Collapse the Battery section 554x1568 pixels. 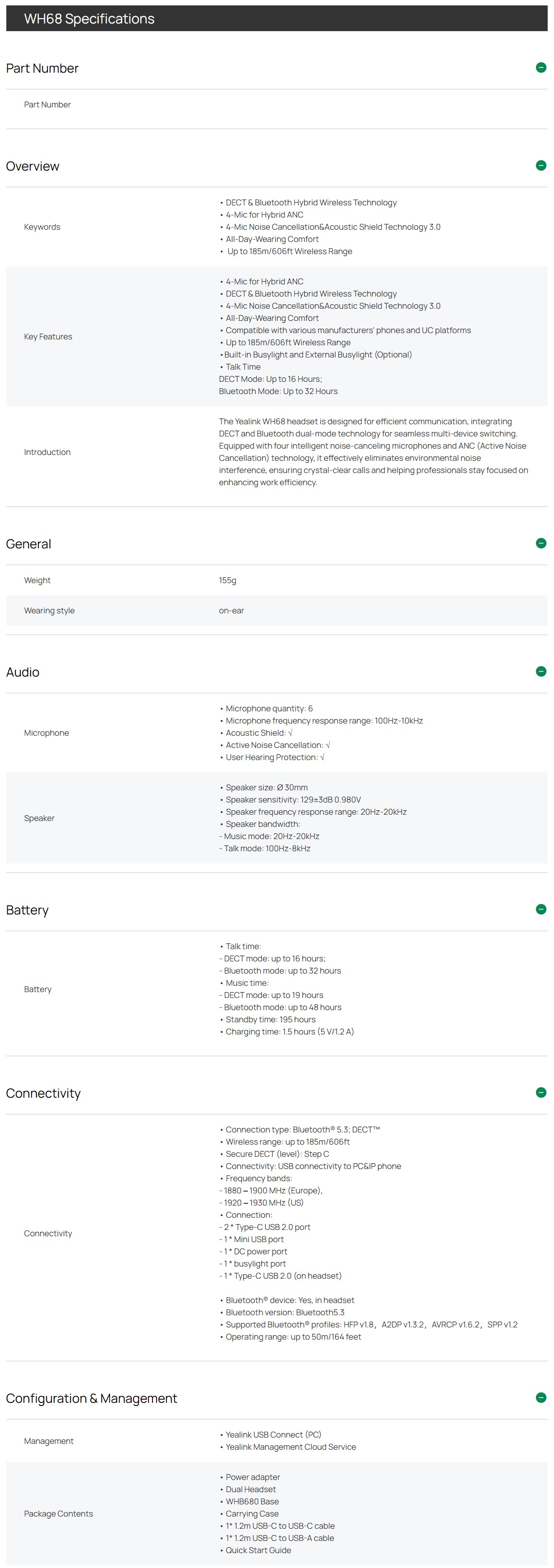click(540, 910)
